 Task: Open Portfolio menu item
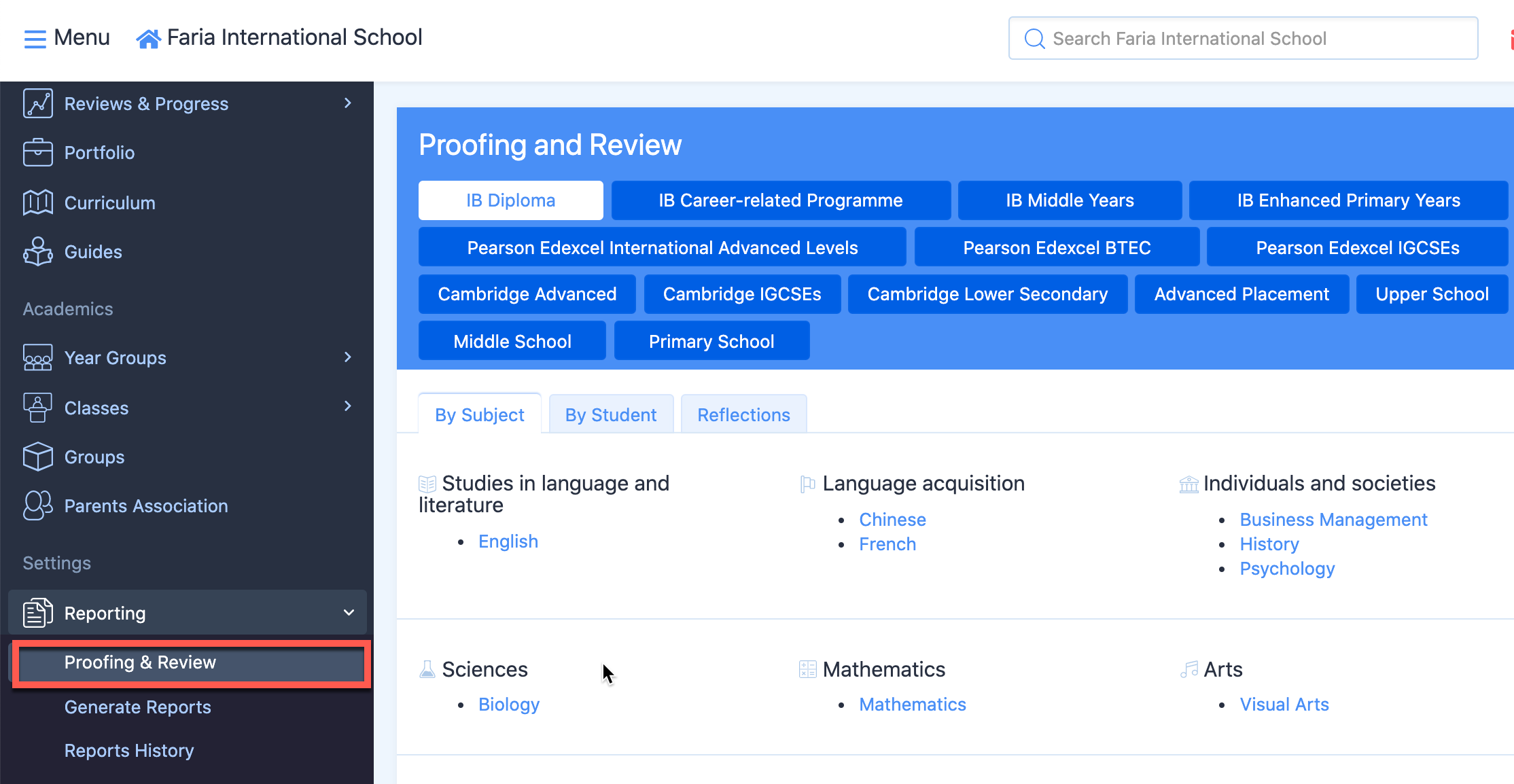tap(99, 153)
